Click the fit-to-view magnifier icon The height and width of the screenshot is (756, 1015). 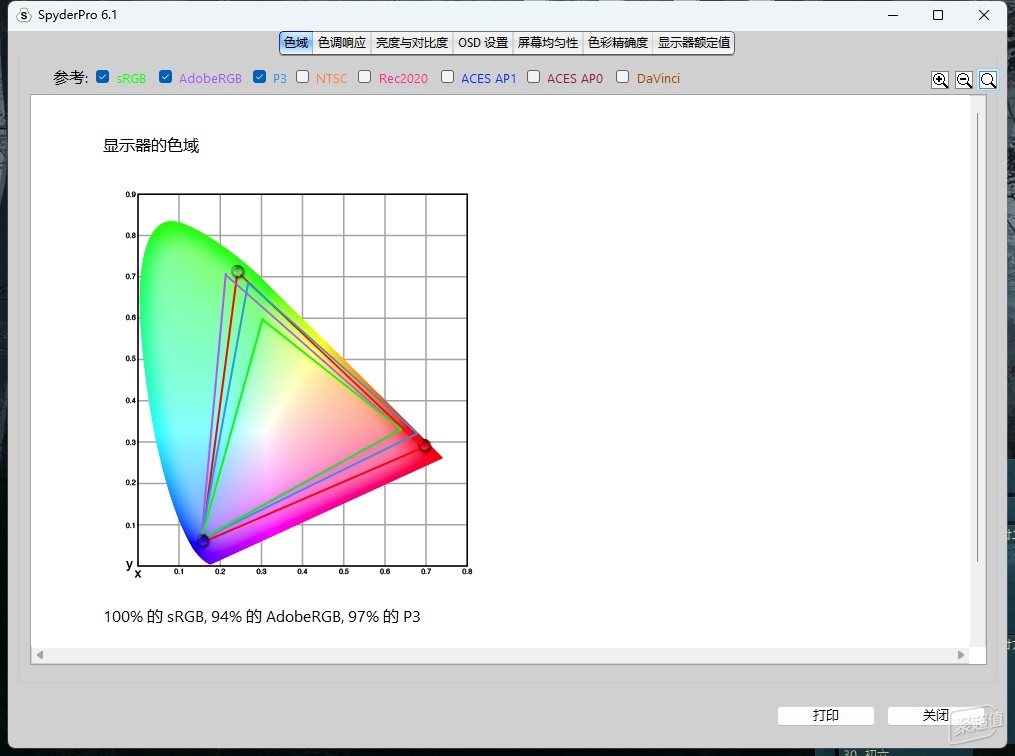coord(988,80)
